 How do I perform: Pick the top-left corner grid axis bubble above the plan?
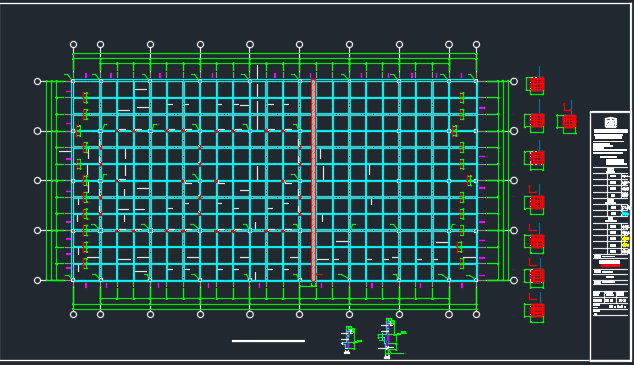point(73,44)
